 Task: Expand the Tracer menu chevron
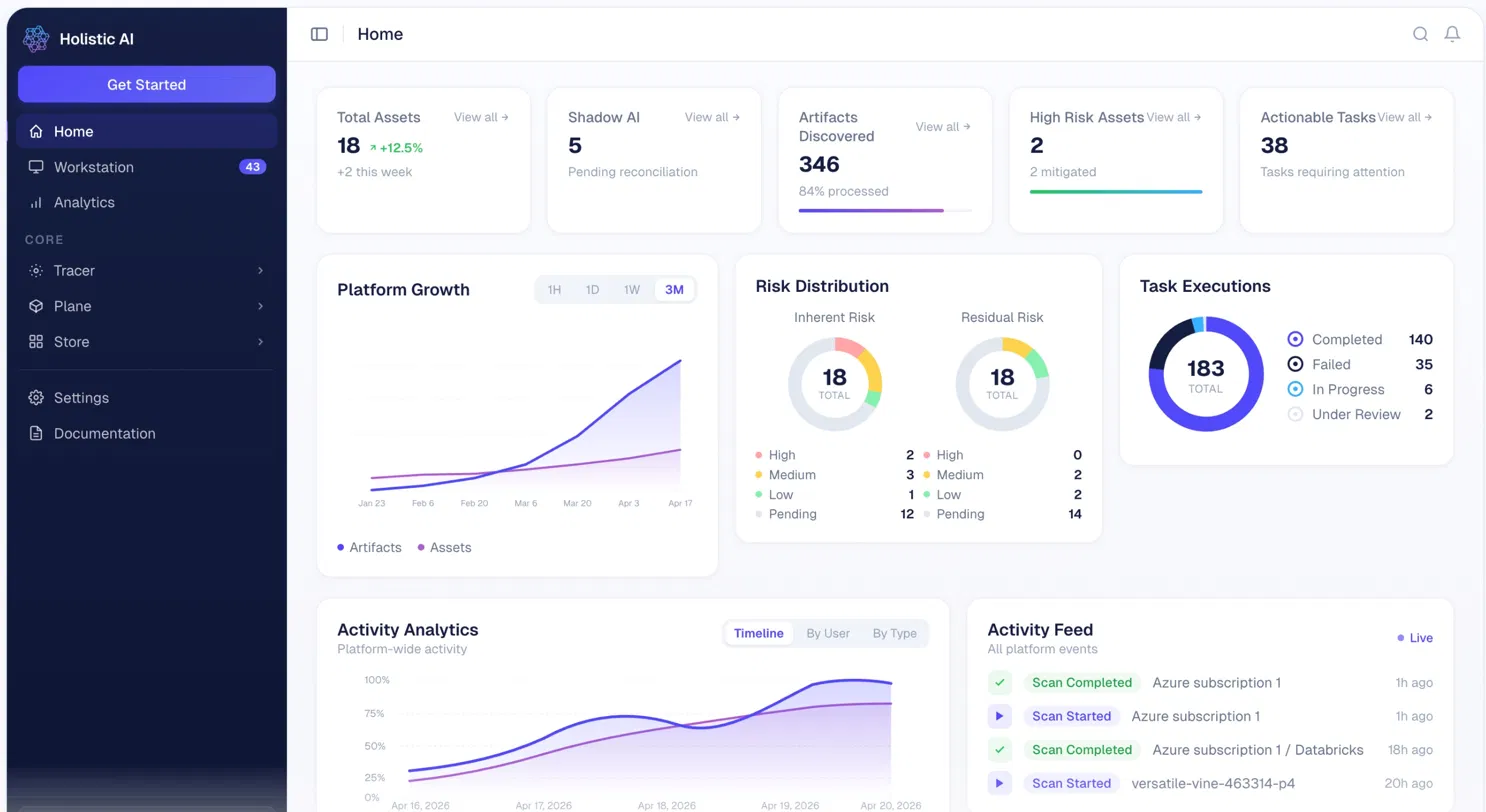point(260,271)
